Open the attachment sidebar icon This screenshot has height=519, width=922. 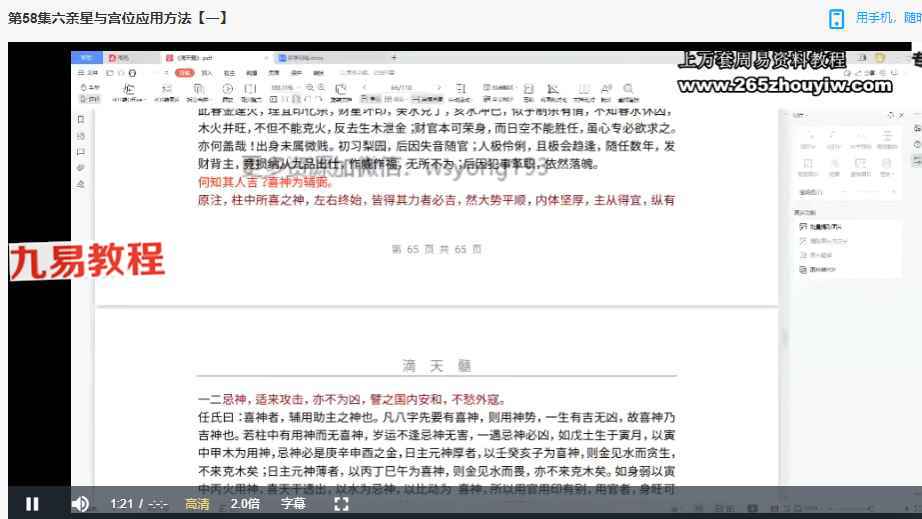pos(81,168)
